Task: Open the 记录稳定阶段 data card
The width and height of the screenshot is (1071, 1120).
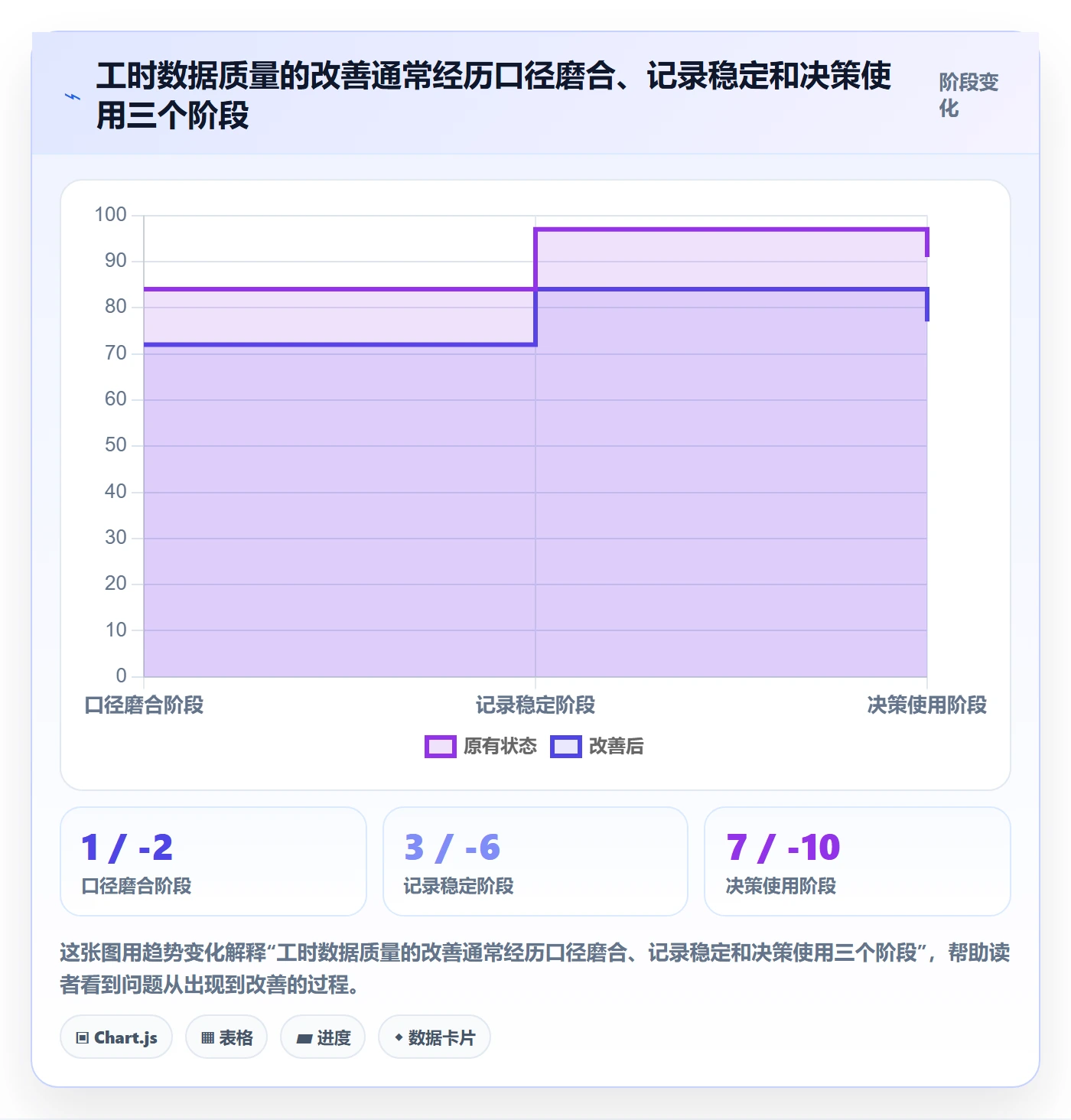Action: 535,861
